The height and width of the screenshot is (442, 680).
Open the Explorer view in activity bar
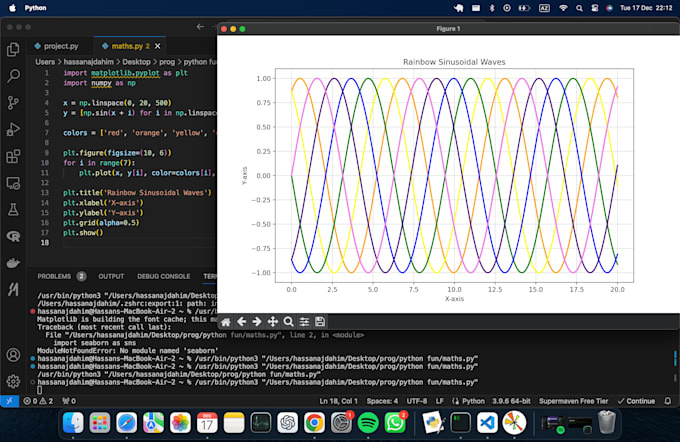pyautogui.click(x=13, y=49)
